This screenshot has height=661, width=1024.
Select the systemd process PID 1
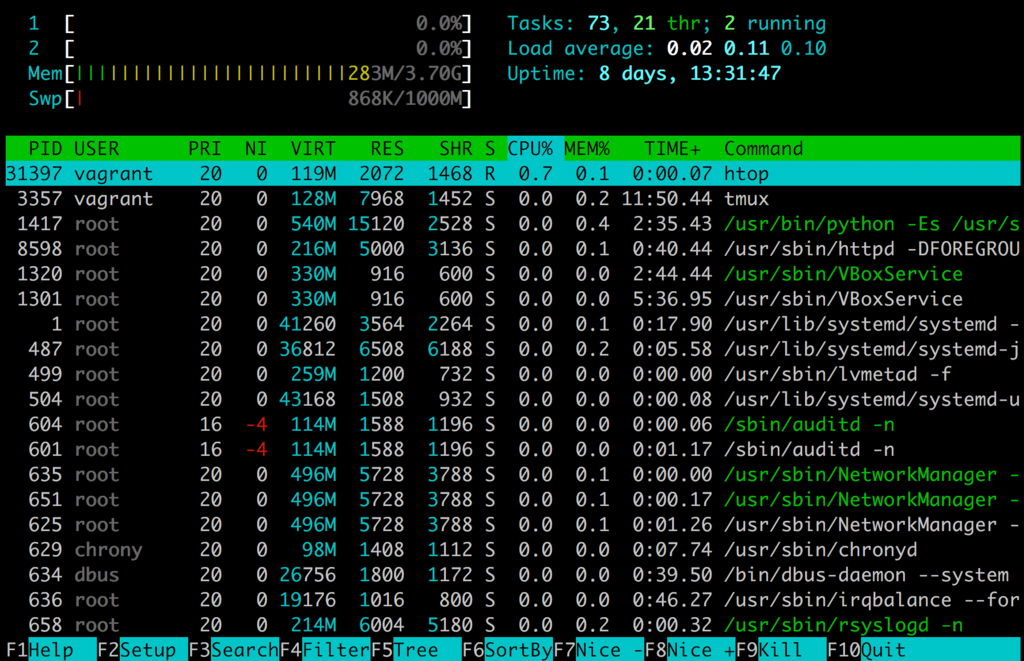pyautogui.click(x=513, y=324)
